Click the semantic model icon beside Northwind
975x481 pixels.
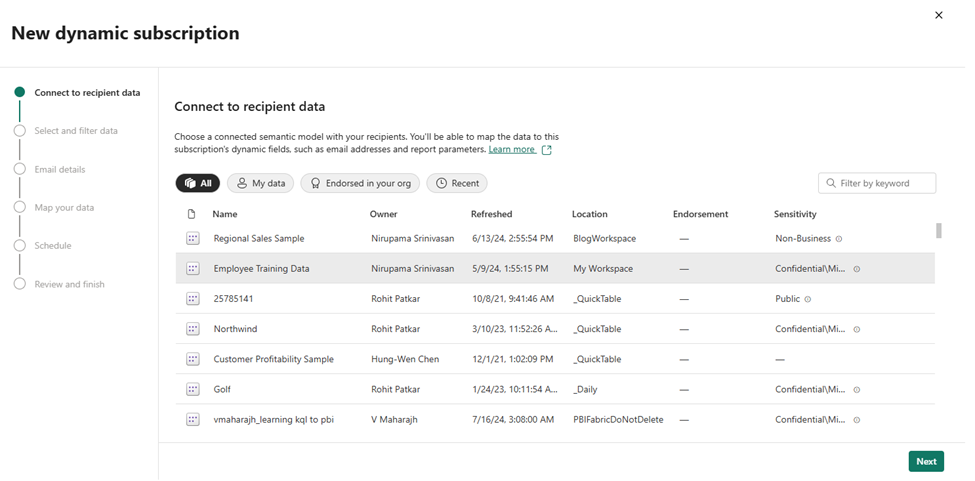pos(193,329)
